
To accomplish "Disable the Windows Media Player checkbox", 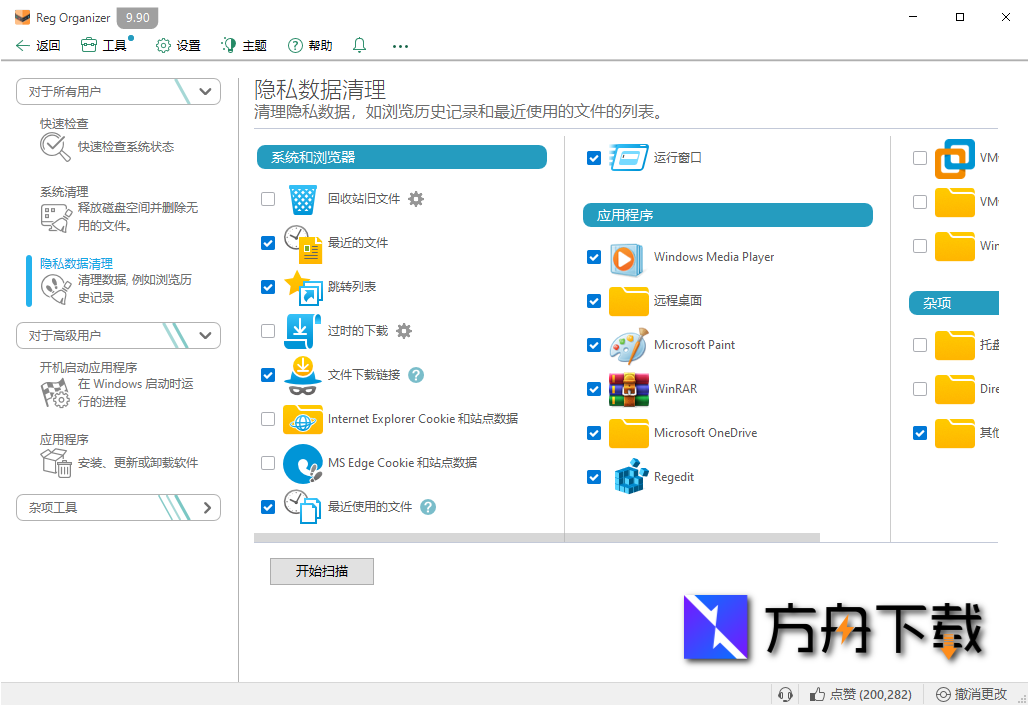I will point(594,257).
